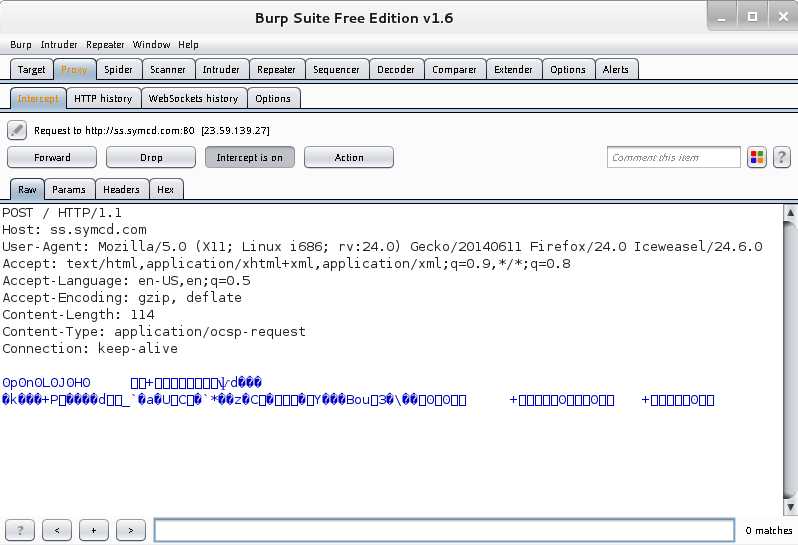798x545 pixels.
Task: Click the '0 matches' search result label
Action: pos(768,530)
